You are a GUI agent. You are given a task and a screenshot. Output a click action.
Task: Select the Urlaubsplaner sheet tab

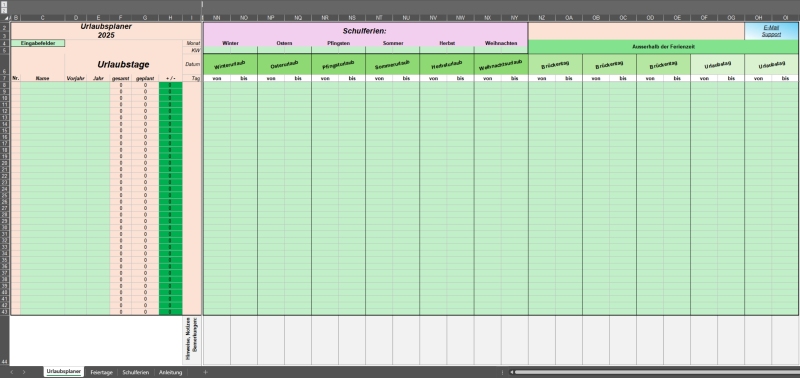tap(64, 372)
